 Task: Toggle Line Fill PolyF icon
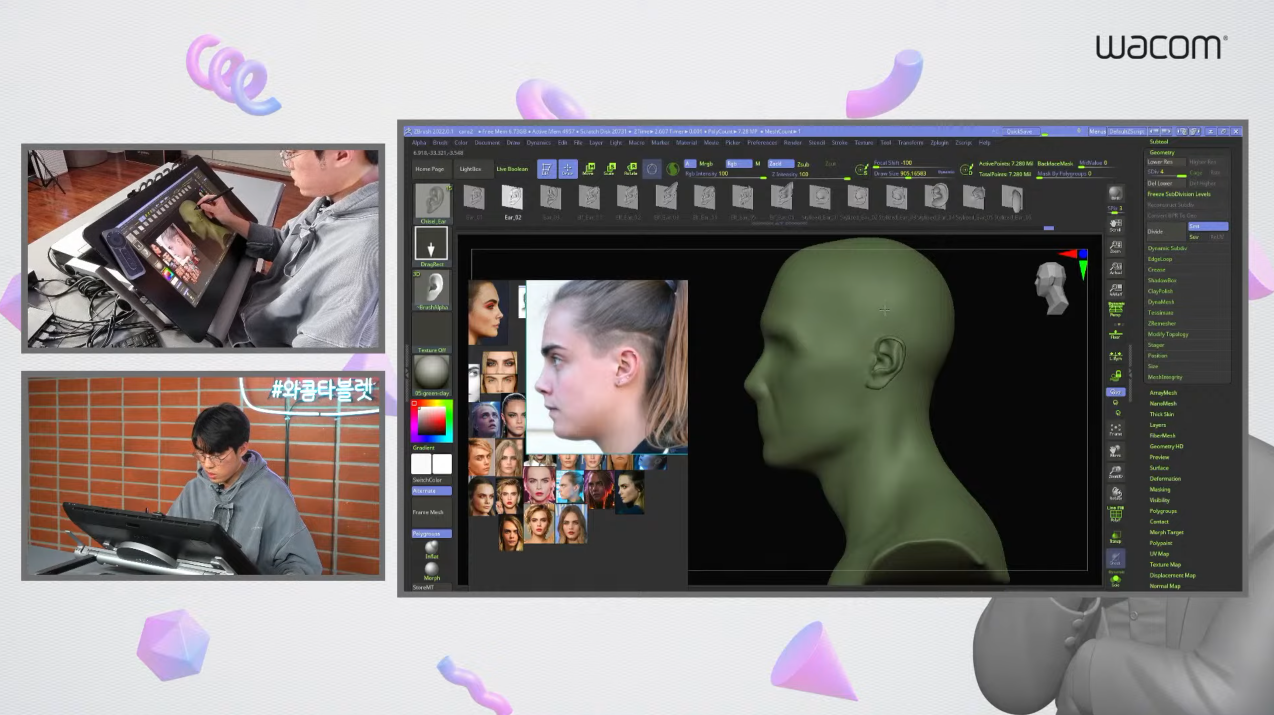pos(1116,512)
